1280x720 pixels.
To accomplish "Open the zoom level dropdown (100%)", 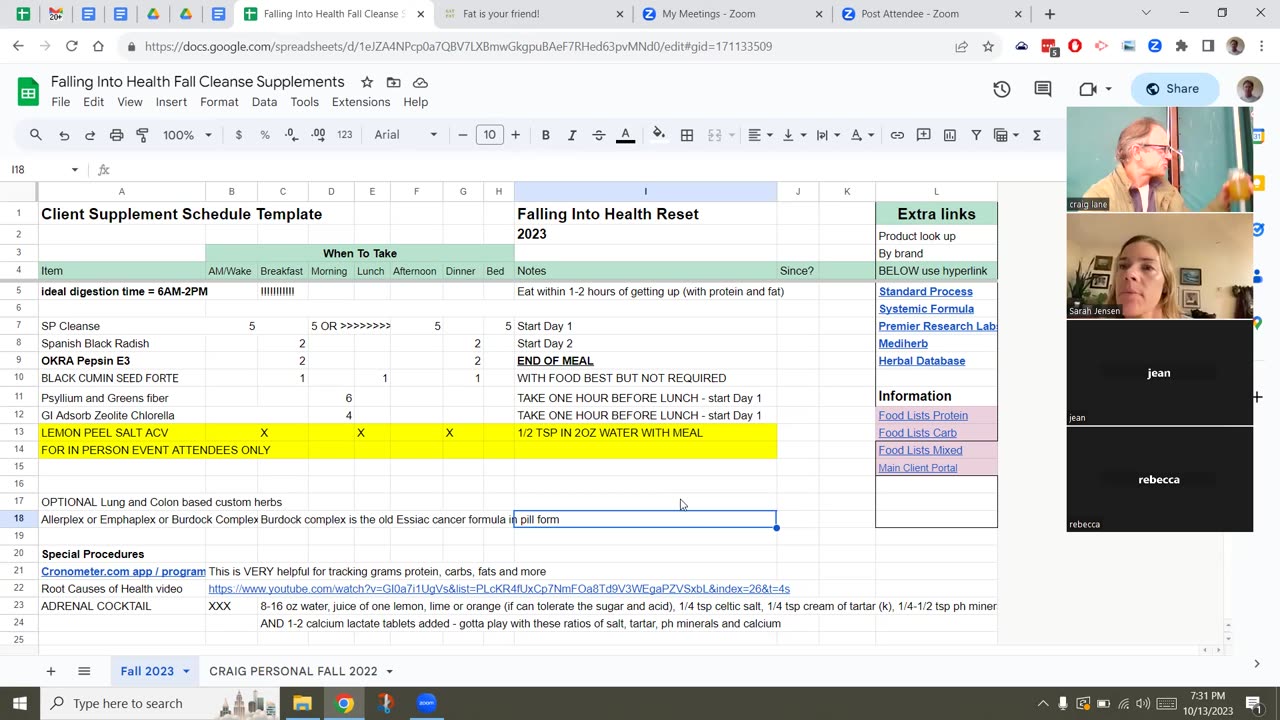I will (187, 135).
